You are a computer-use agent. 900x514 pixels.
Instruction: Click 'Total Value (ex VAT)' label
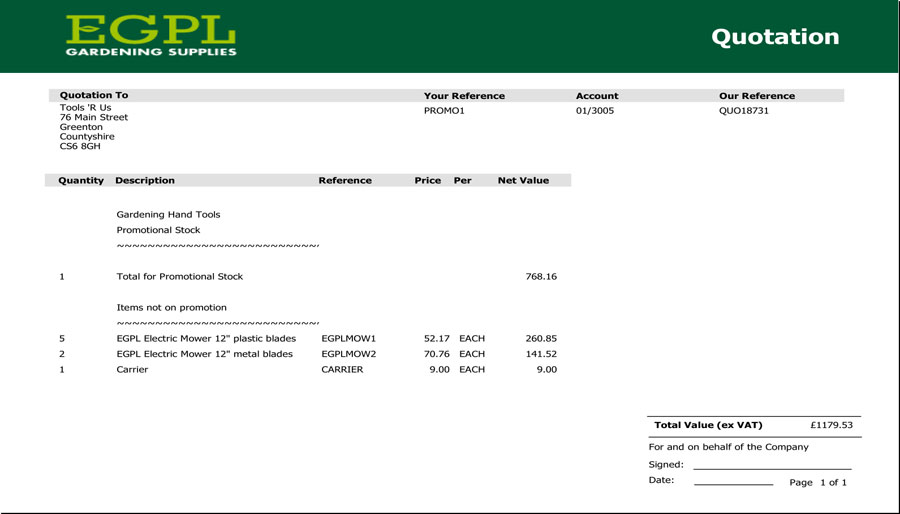(708, 426)
